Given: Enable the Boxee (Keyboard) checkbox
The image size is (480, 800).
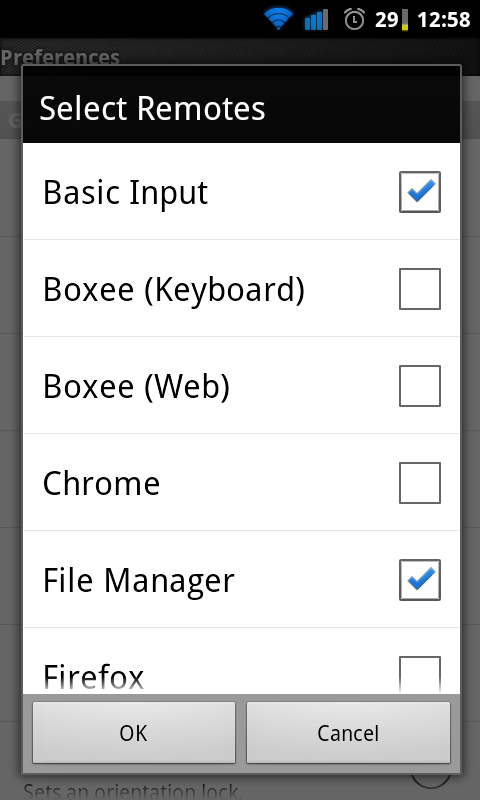Looking at the screenshot, I should pos(420,289).
